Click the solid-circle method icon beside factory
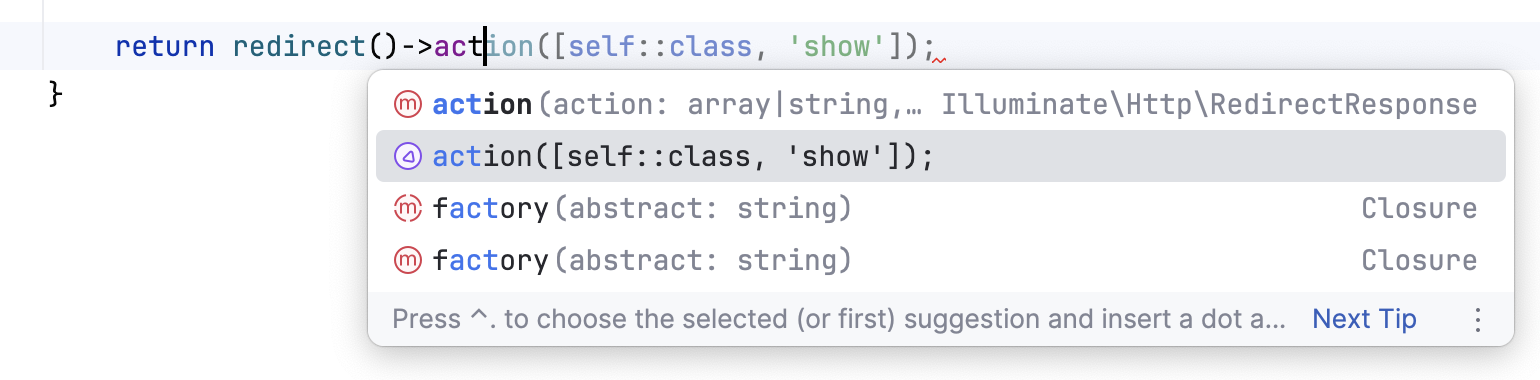 (408, 260)
